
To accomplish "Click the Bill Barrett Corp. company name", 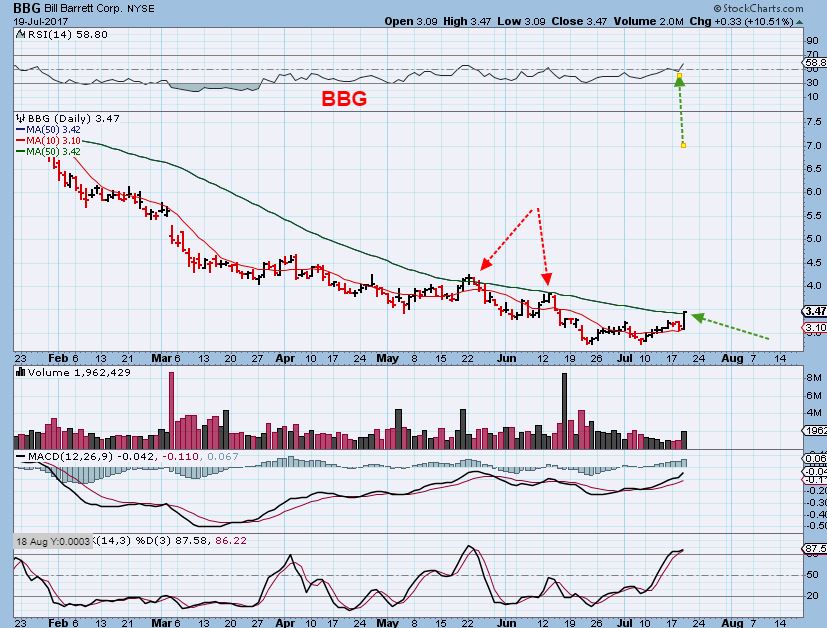I will [x=83, y=9].
